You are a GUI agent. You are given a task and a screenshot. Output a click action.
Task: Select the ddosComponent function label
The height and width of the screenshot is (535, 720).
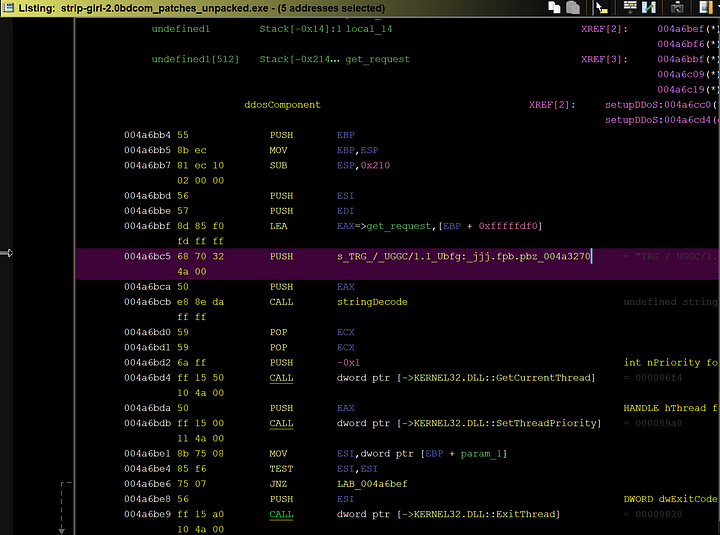pos(282,105)
